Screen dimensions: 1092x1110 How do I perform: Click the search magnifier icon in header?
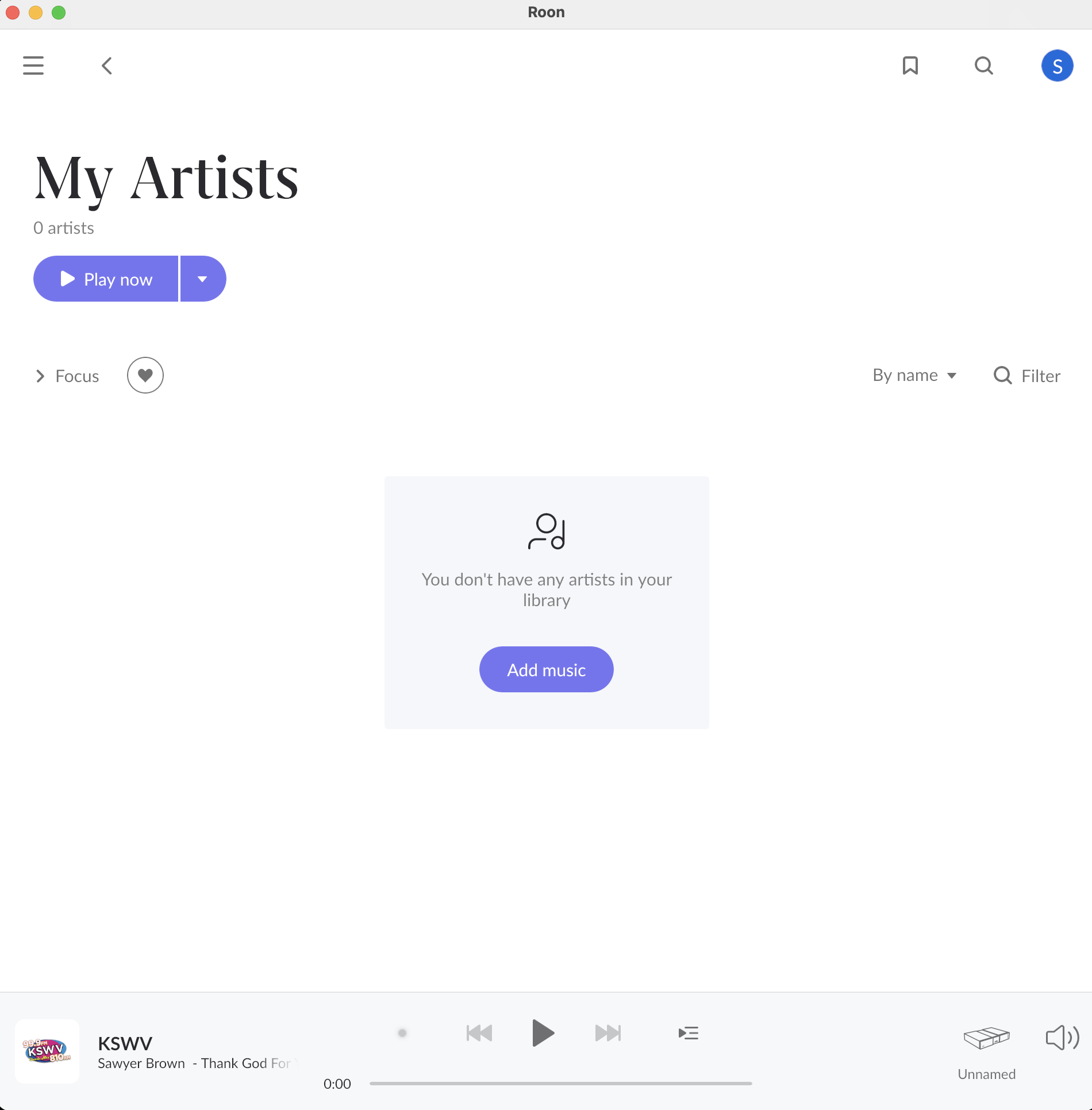coord(983,65)
